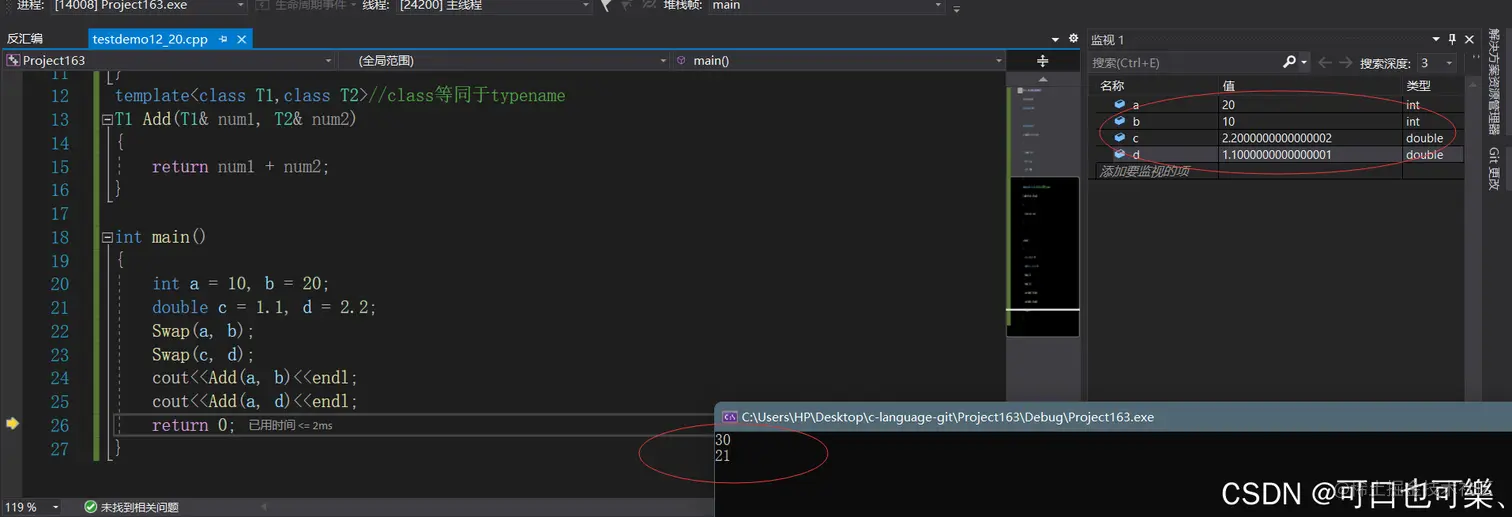Click the value 20 for variable a
1512x517 pixels.
tap(1228, 105)
